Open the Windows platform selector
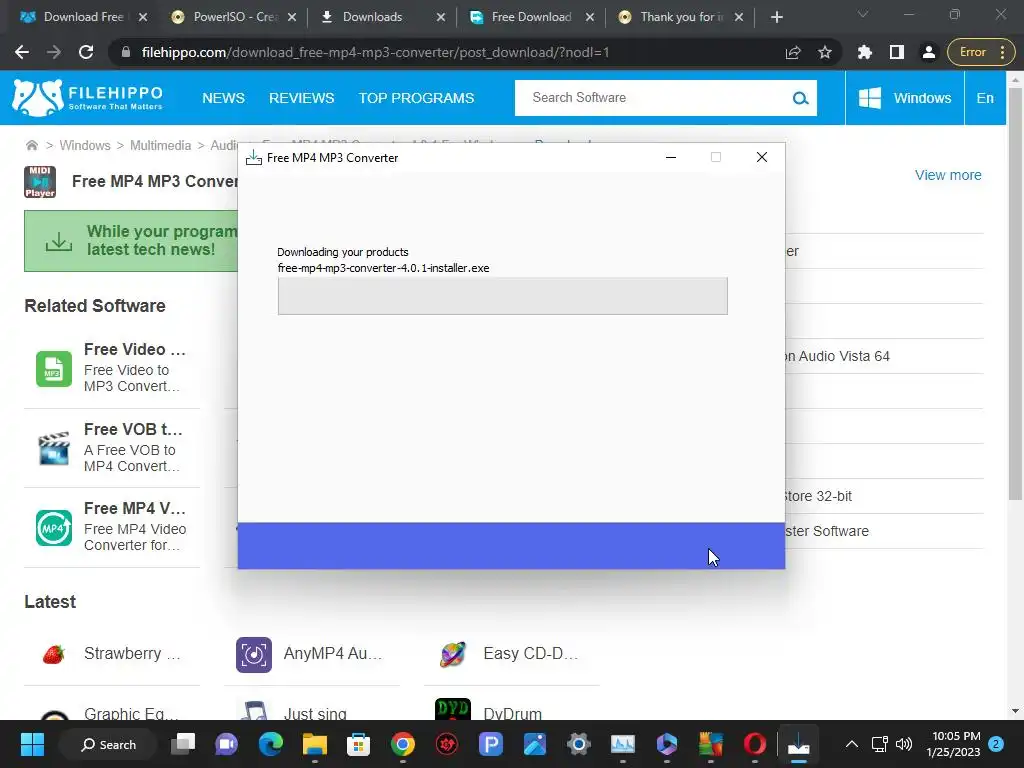1024x768 pixels. [x=904, y=98]
